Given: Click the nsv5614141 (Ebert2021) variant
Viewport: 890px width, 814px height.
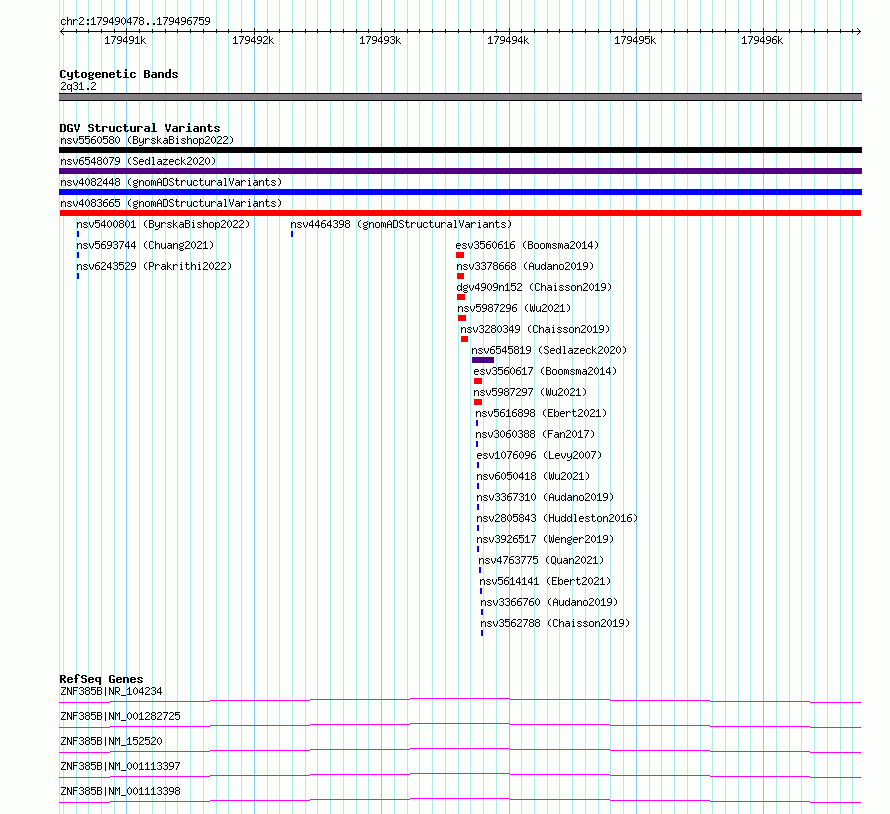Looking at the screenshot, I should click(x=545, y=581).
